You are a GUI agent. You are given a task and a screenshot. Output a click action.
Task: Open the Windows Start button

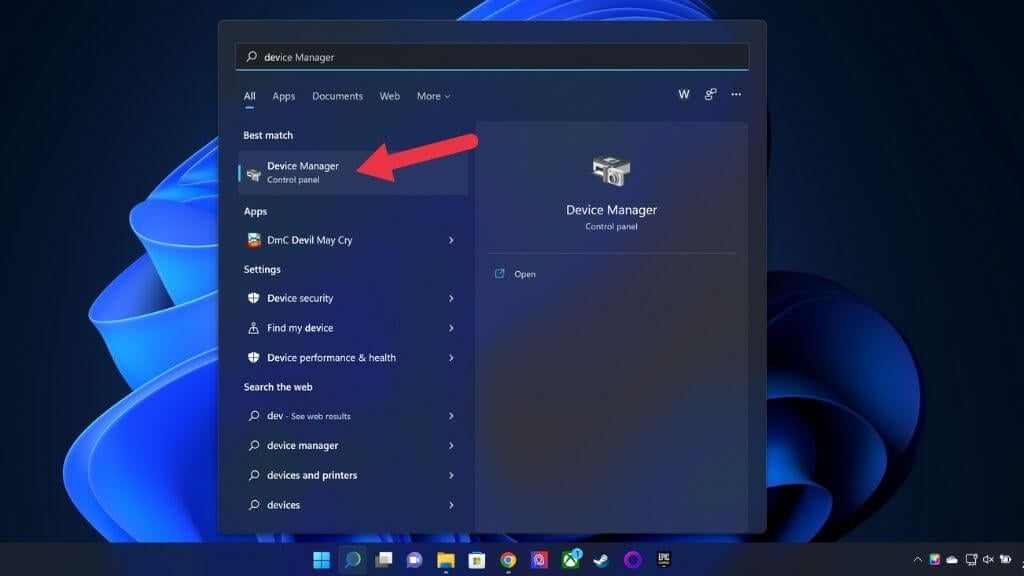click(x=321, y=560)
